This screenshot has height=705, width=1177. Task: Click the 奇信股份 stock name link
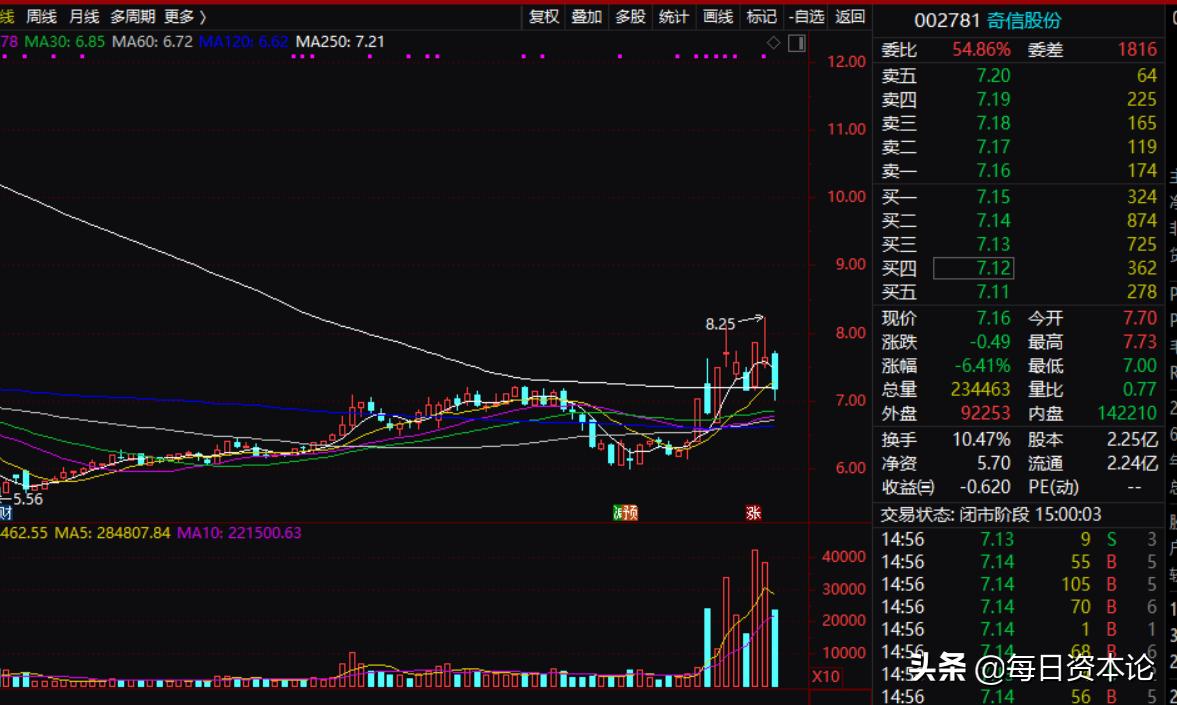coord(1024,20)
